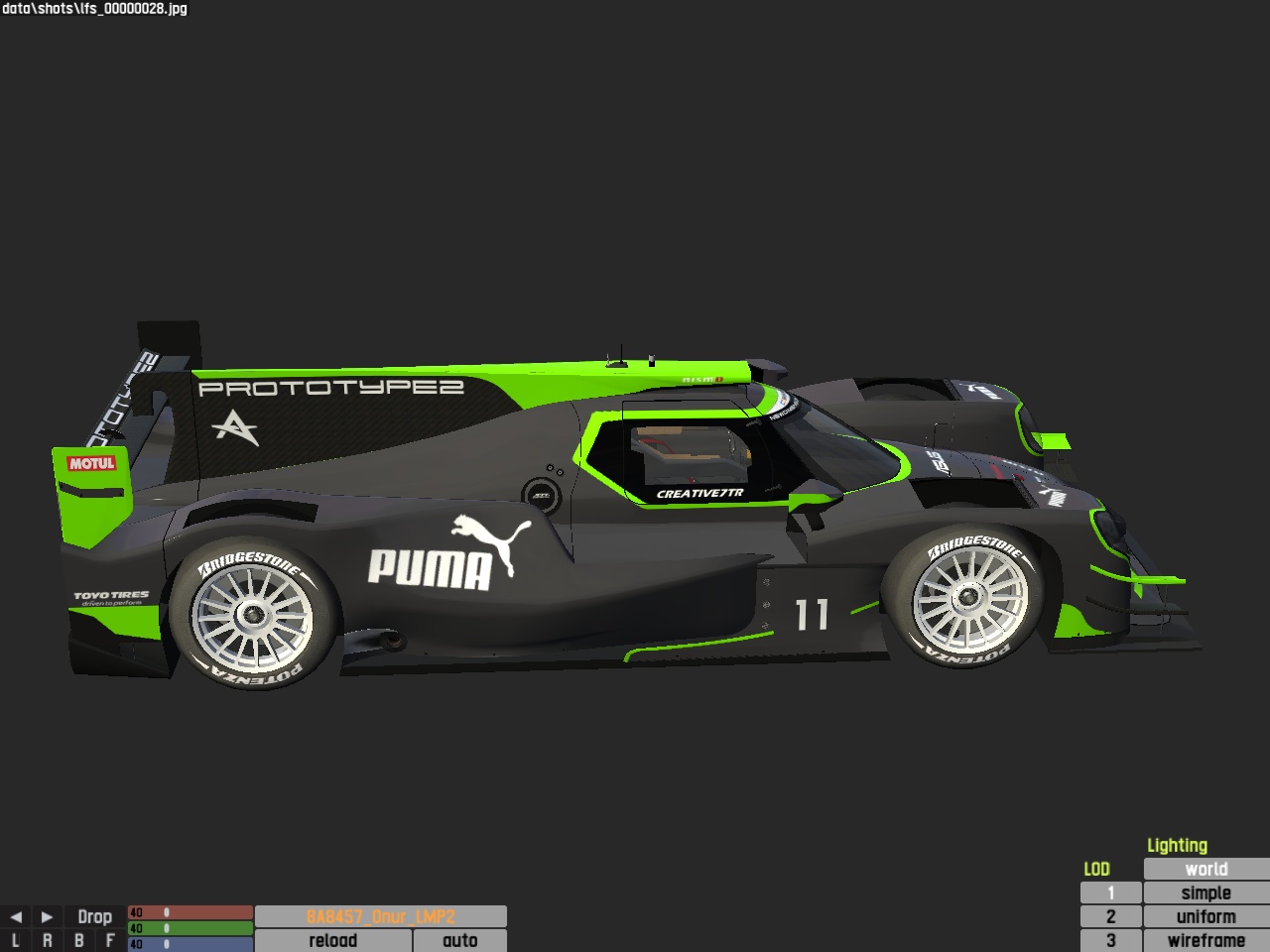Switch to right view with R button

point(47,940)
